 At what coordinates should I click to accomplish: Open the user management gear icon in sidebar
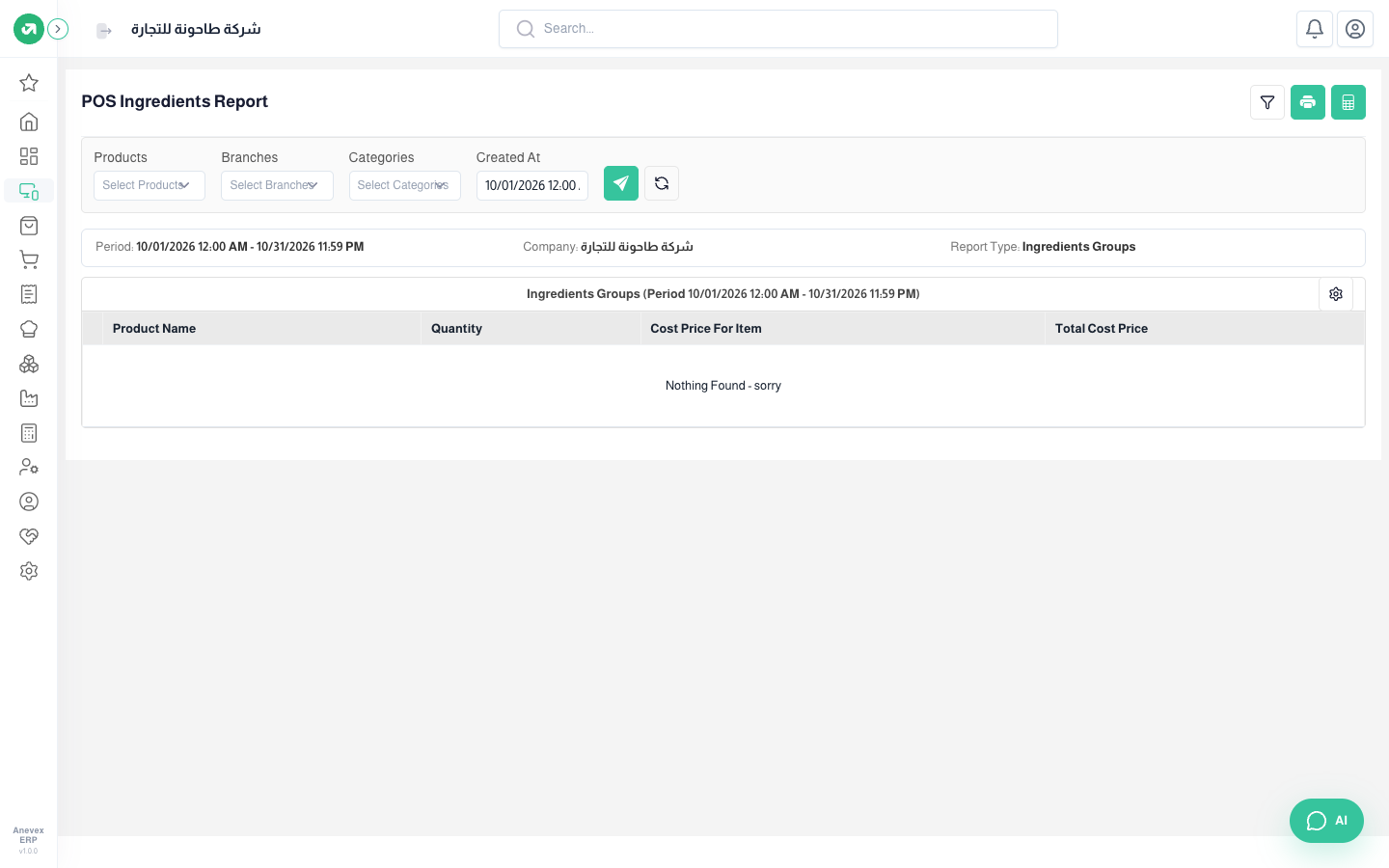29,467
